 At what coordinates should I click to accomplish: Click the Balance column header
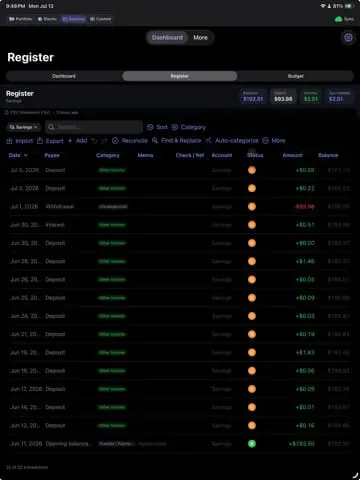point(328,155)
